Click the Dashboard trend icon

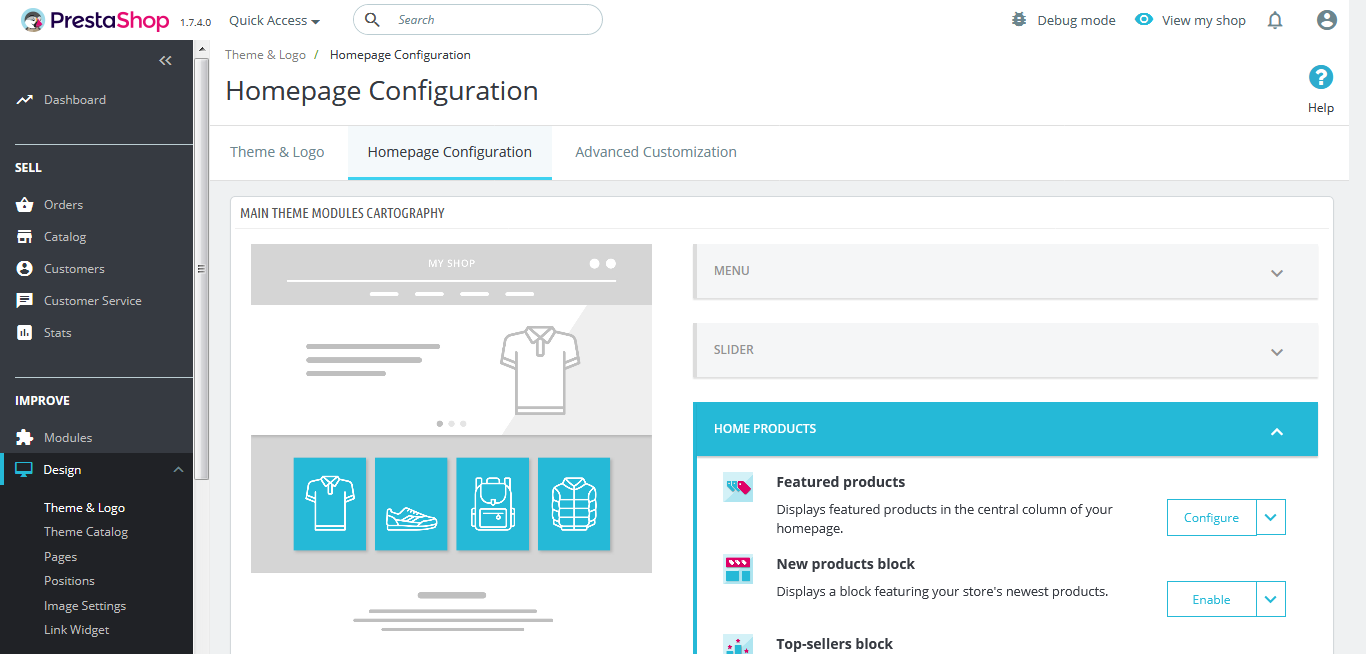(x=25, y=100)
